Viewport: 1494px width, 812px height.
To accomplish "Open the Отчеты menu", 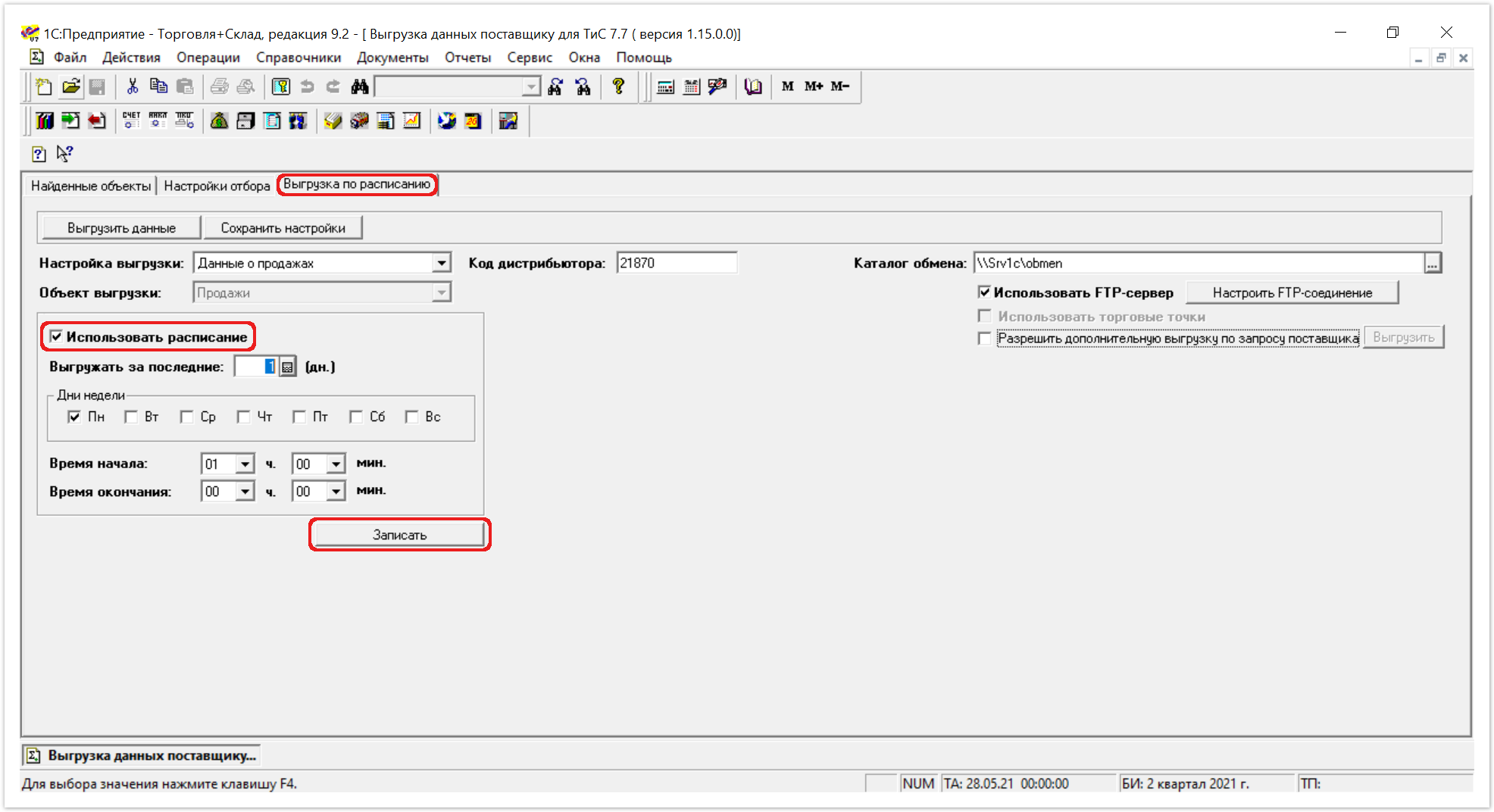I will pos(467,58).
